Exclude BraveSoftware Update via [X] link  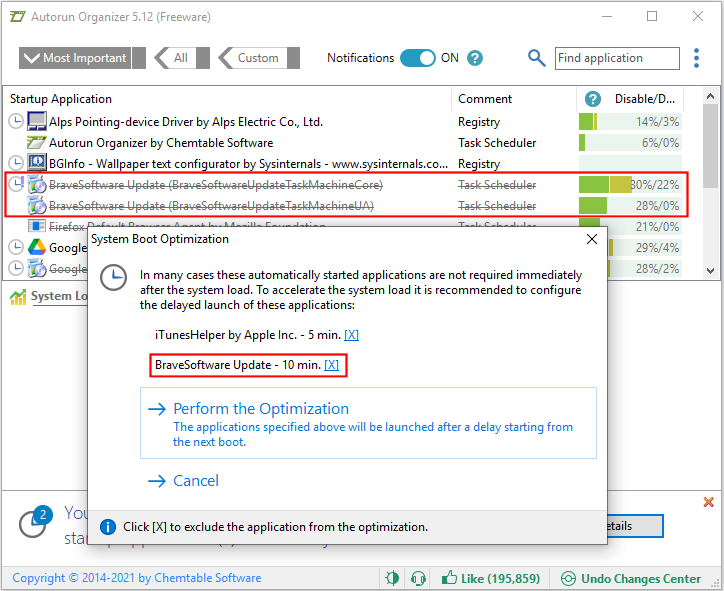coord(331,366)
